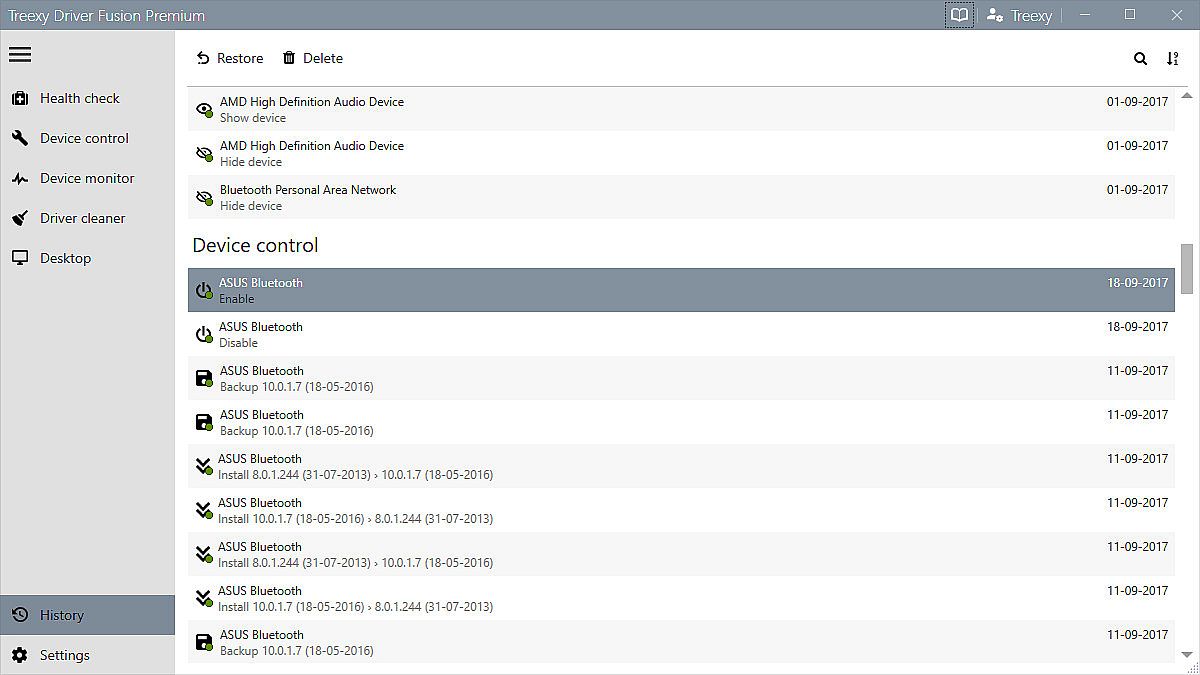This screenshot has width=1200, height=675.
Task: Select the highlighted ASUS Bluetooth Enable row
Action: [x=681, y=290]
